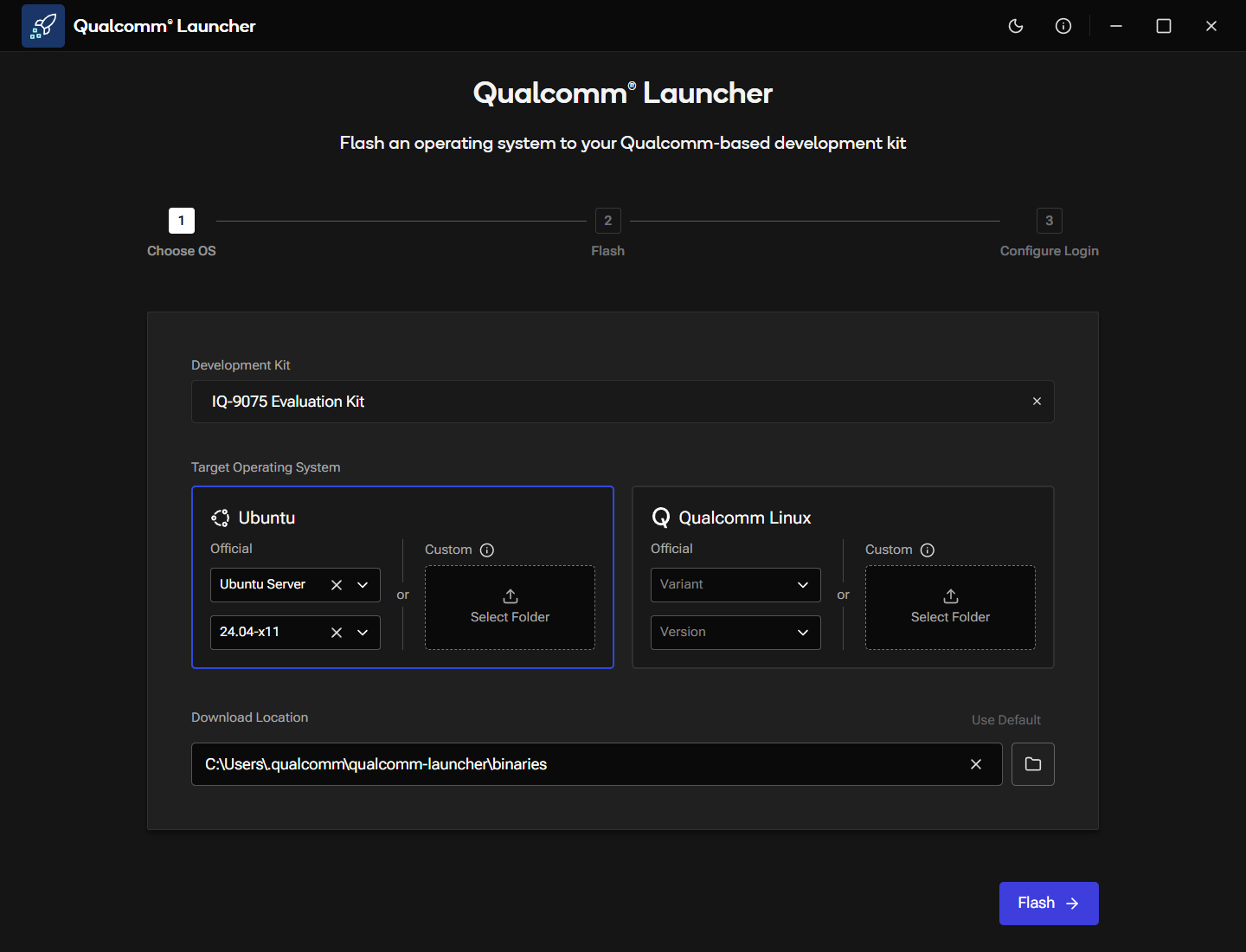Close the Qualcomm Launcher window
The image size is (1246, 952).
coord(1211,26)
